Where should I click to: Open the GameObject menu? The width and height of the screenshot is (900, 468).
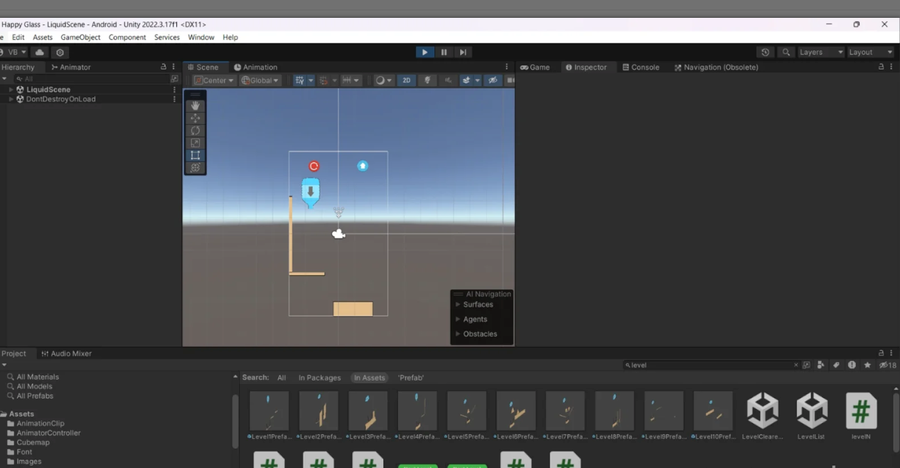(x=80, y=37)
